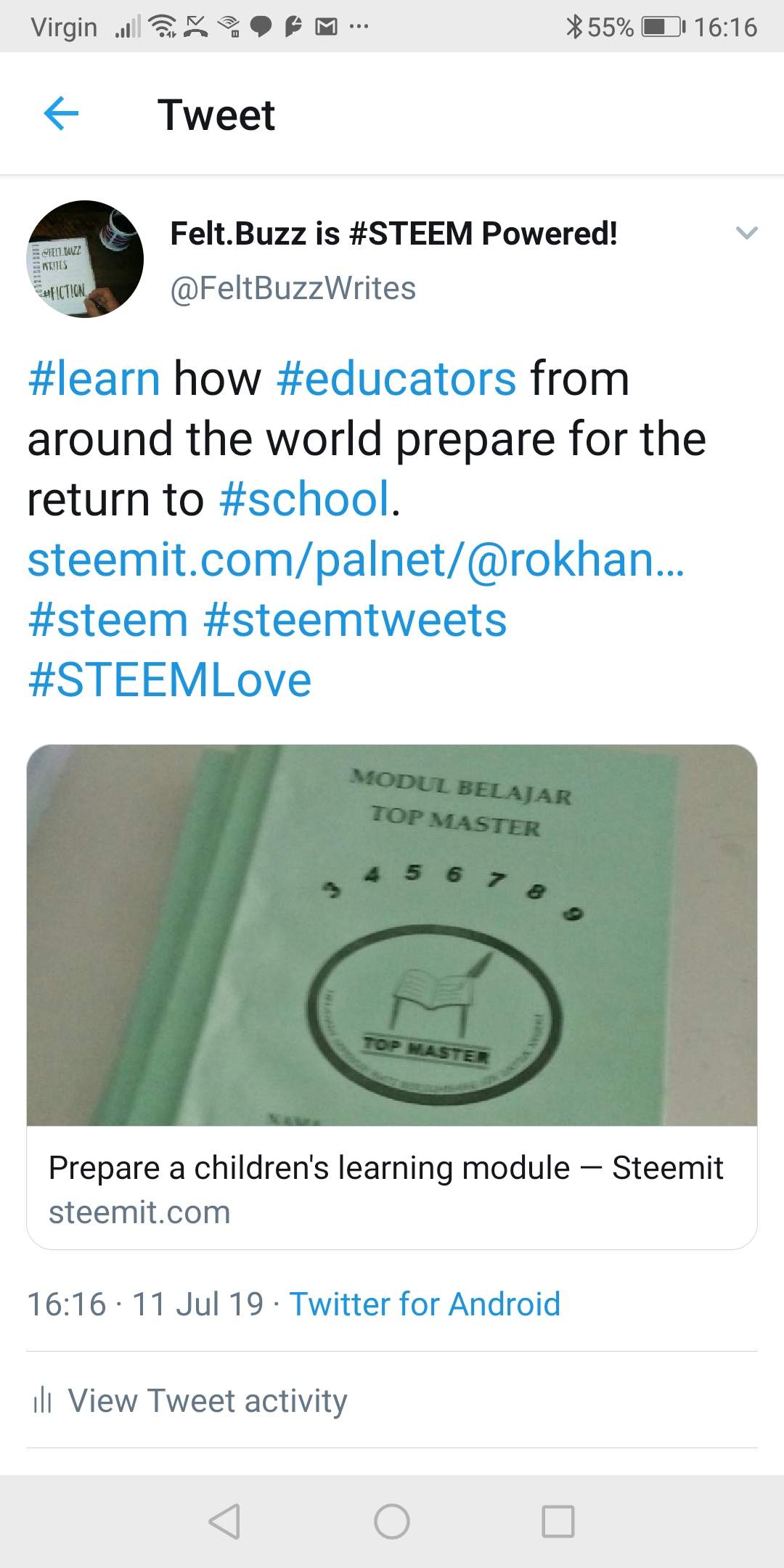The width and height of the screenshot is (784, 1568).
Task: Open the #learn hashtag
Action: [94, 379]
